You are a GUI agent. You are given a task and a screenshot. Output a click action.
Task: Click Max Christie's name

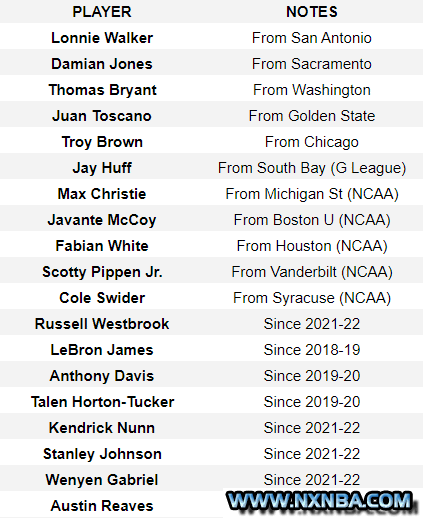coord(102,194)
